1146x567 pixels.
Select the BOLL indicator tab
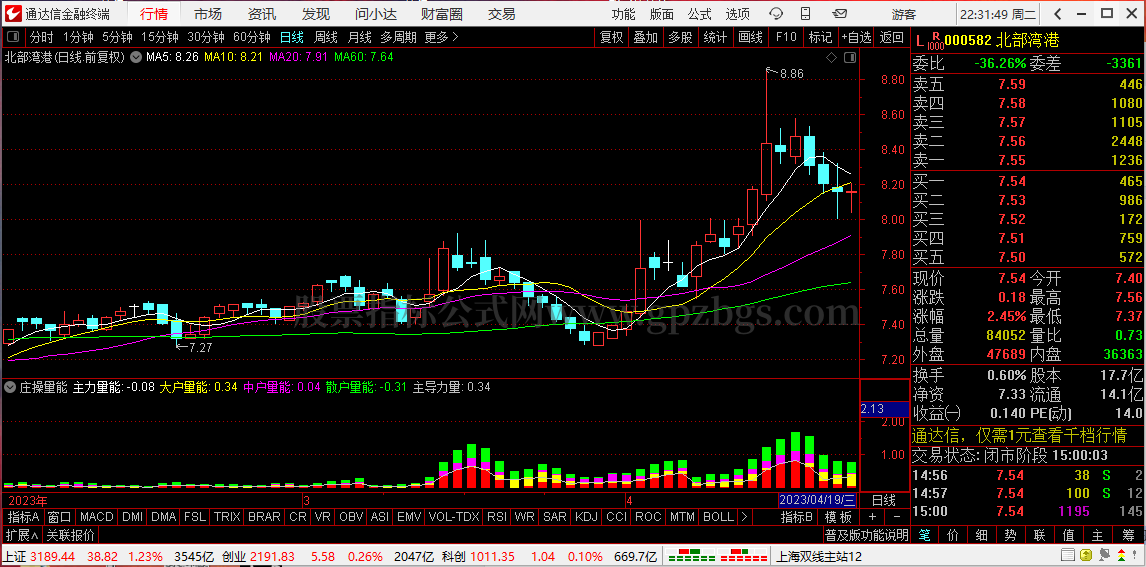pos(718,517)
